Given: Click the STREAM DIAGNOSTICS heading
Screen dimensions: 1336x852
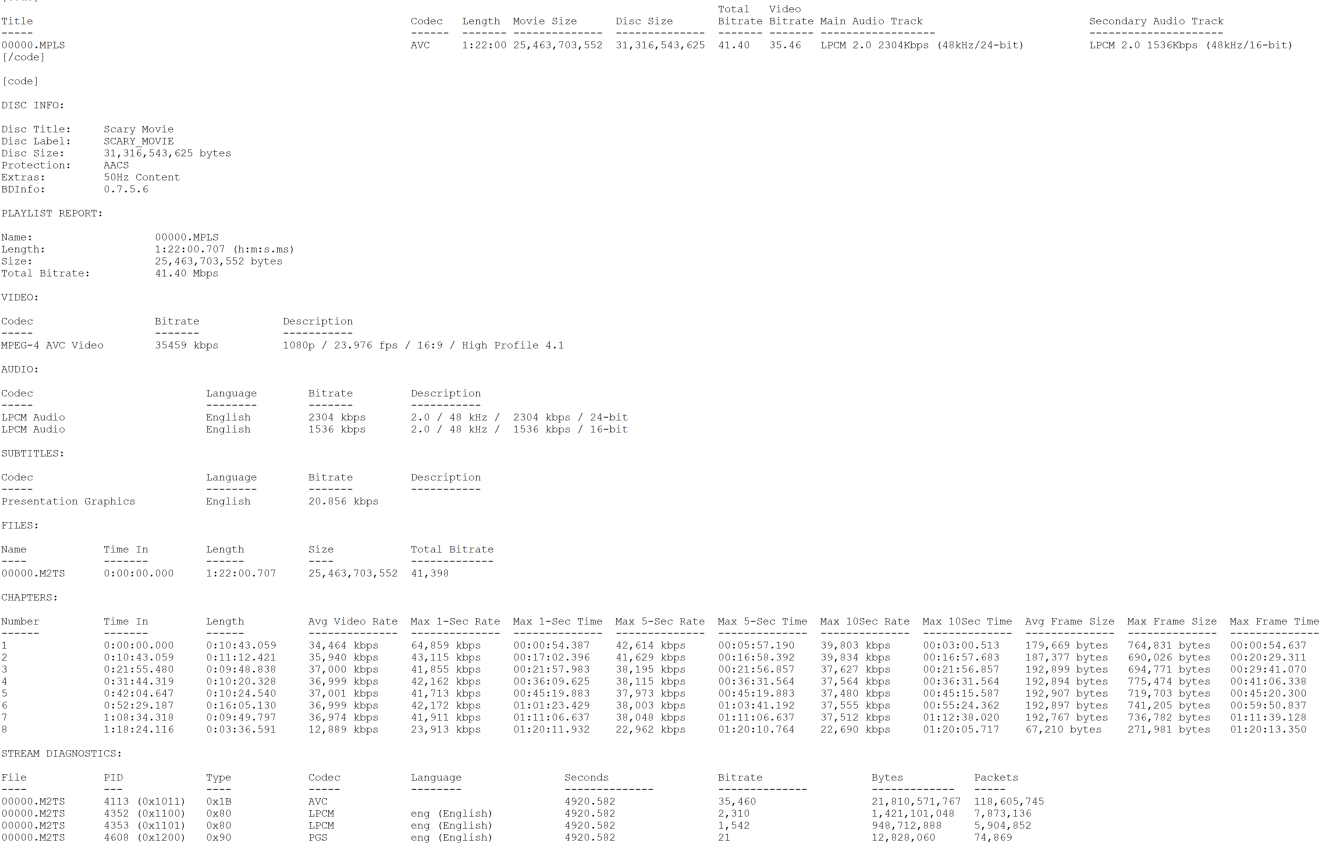Looking at the screenshot, I should (61, 753).
